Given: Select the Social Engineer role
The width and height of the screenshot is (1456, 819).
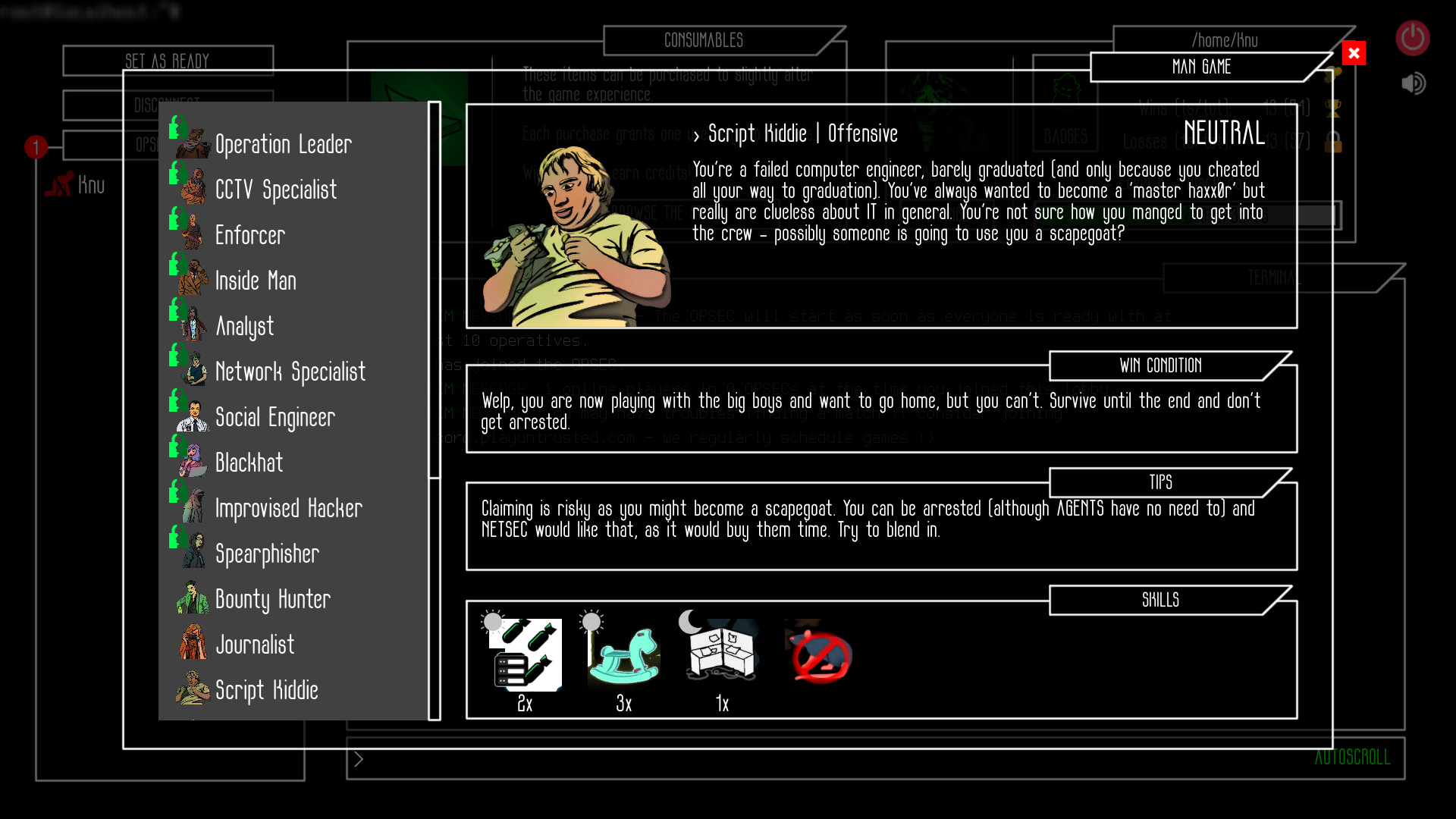Looking at the screenshot, I should pyautogui.click(x=275, y=417).
